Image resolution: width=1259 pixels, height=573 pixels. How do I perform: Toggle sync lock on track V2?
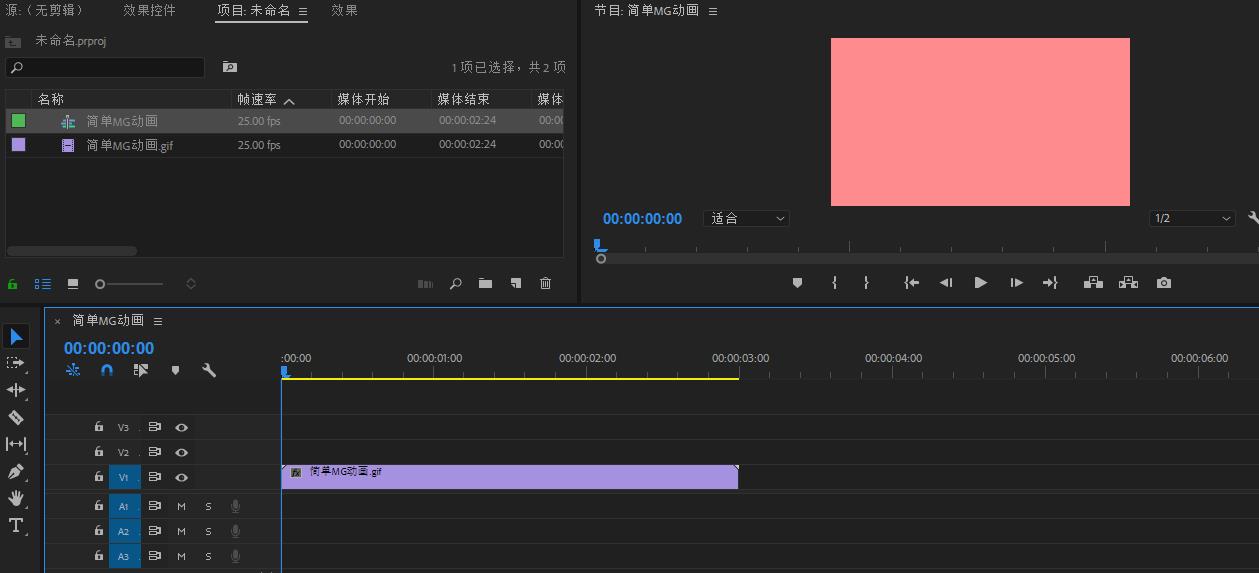coord(154,452)
